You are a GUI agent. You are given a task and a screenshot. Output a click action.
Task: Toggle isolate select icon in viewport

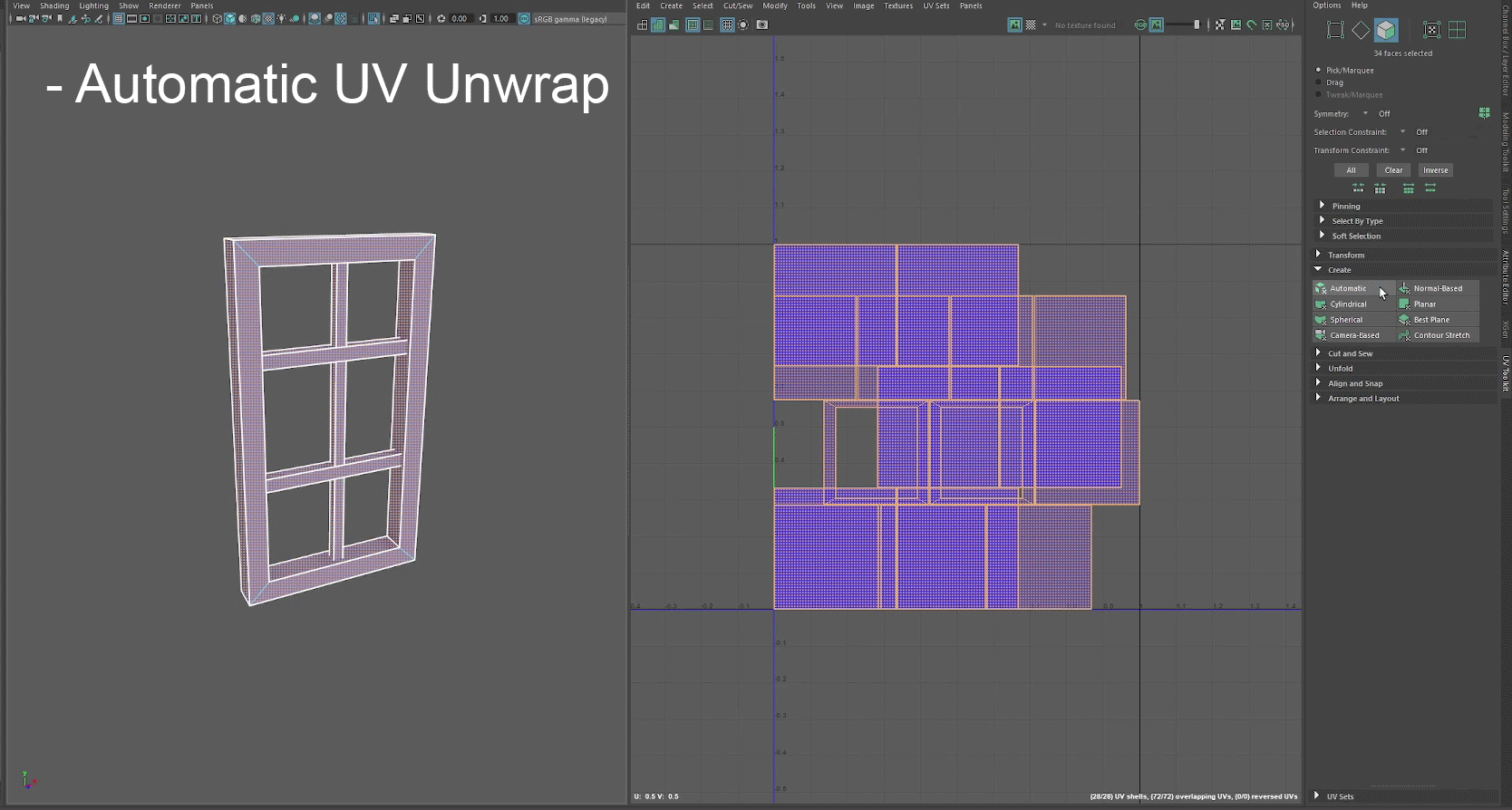(x=373, y=18)
